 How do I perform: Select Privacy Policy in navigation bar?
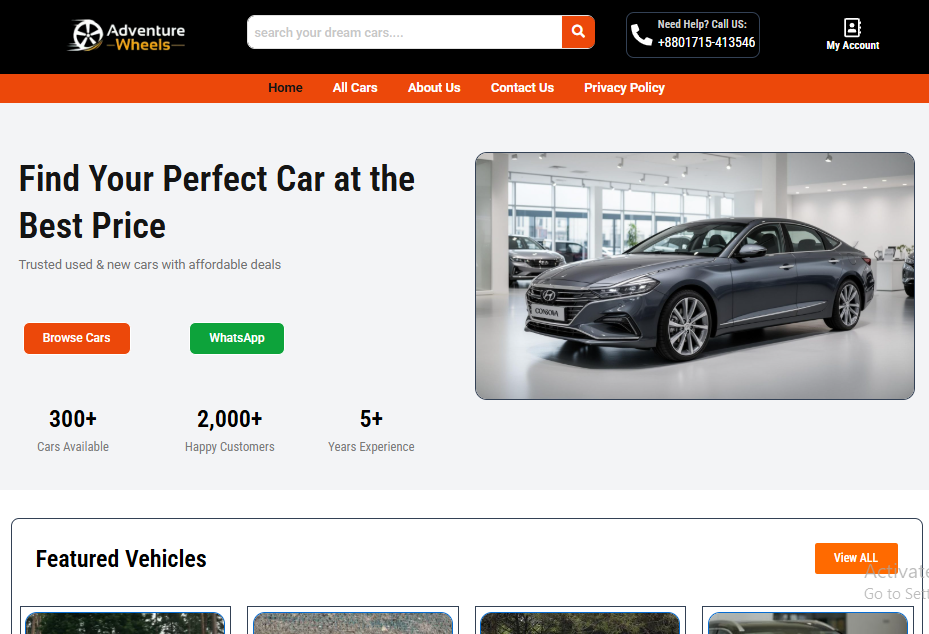pyautogui.click(x=624, y=88)
